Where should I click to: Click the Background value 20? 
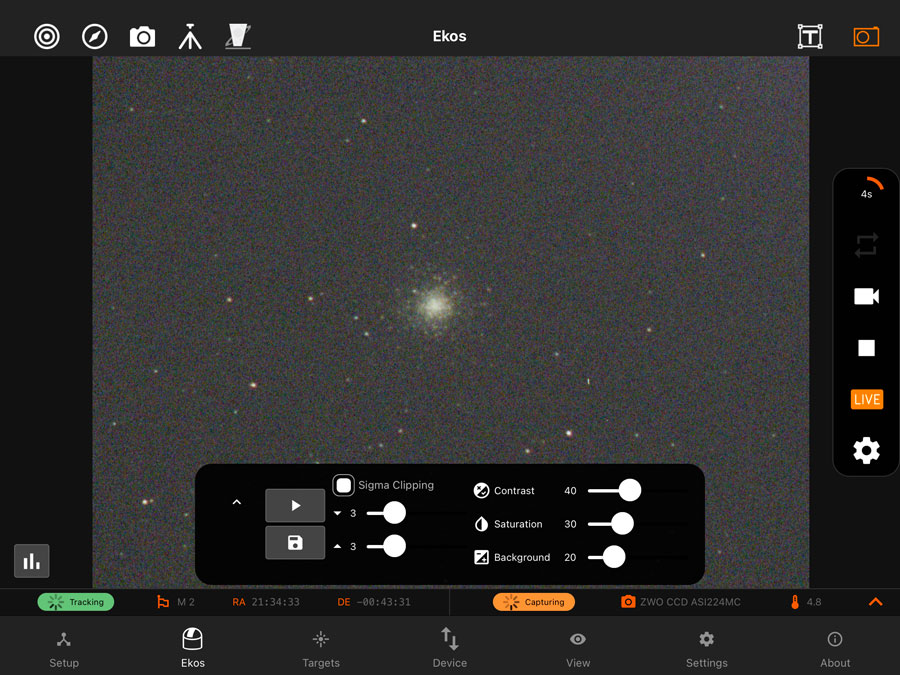click(570, 557)
